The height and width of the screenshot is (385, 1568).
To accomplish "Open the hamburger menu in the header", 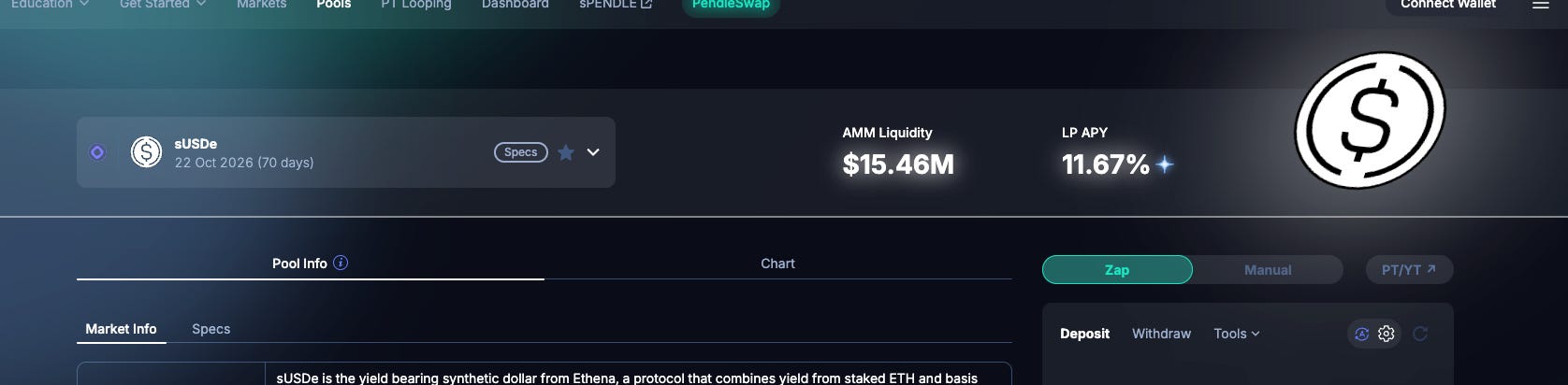I will point(1540,5).
